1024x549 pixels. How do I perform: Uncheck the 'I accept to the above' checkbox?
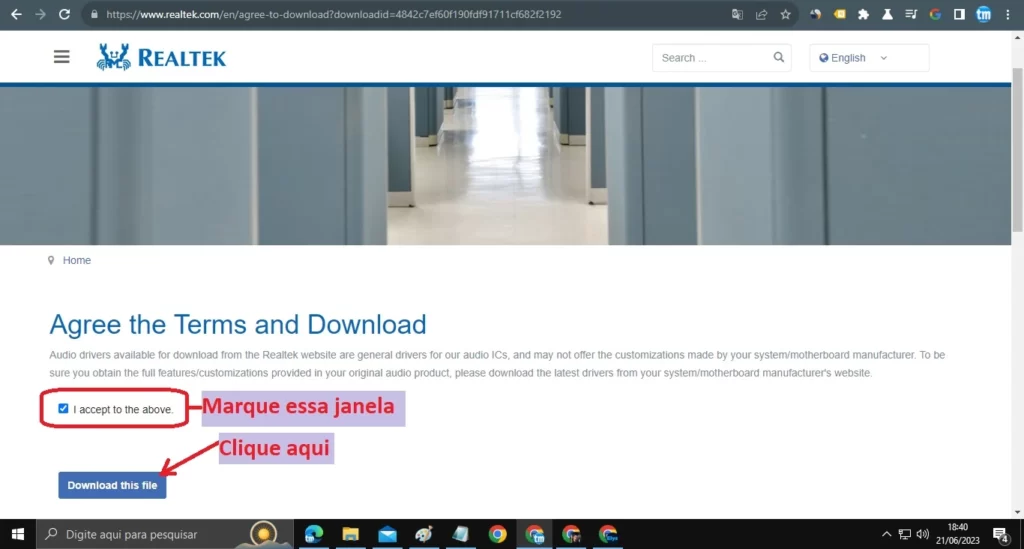click(63, 409)
